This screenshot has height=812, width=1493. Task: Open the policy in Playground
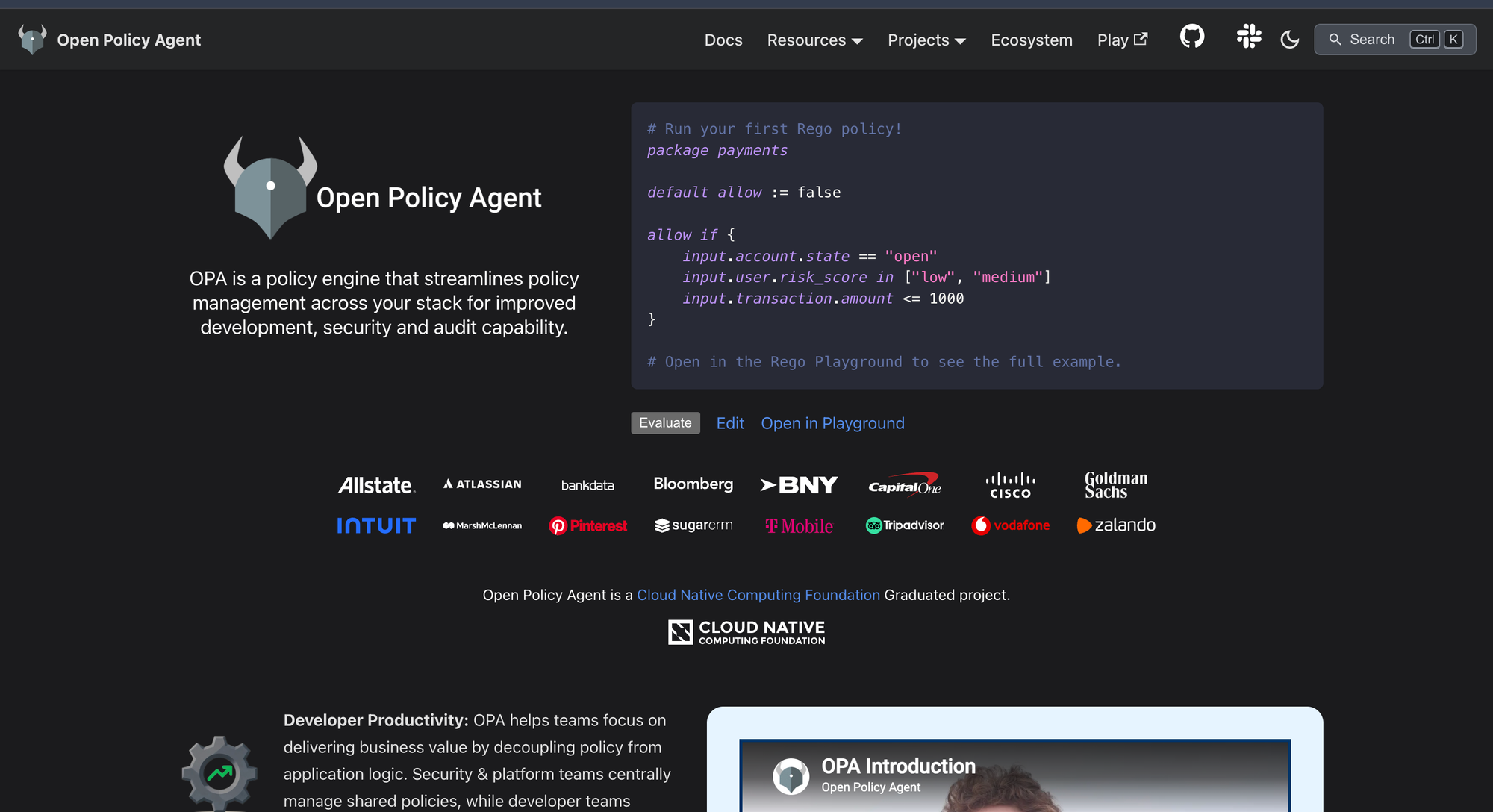pyautogui.click(x=833, y=424)
